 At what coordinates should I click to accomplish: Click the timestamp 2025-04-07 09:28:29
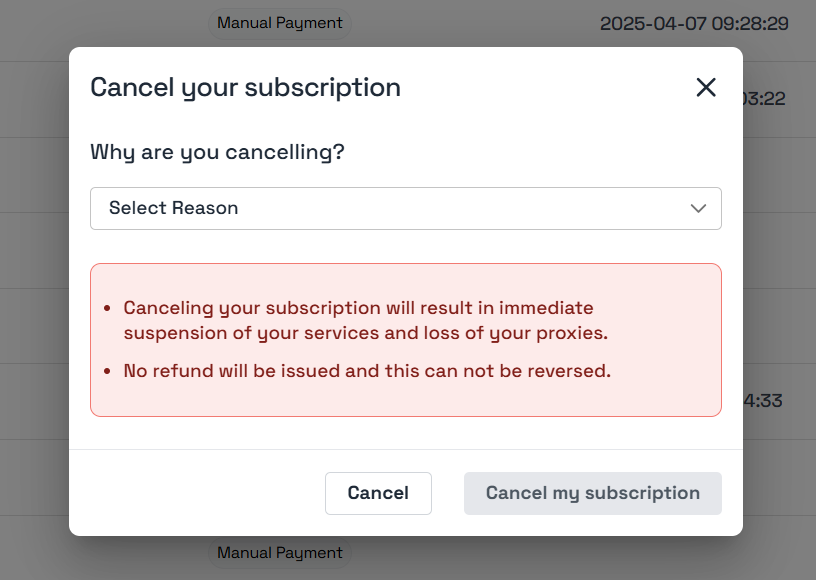pos(694,24)
